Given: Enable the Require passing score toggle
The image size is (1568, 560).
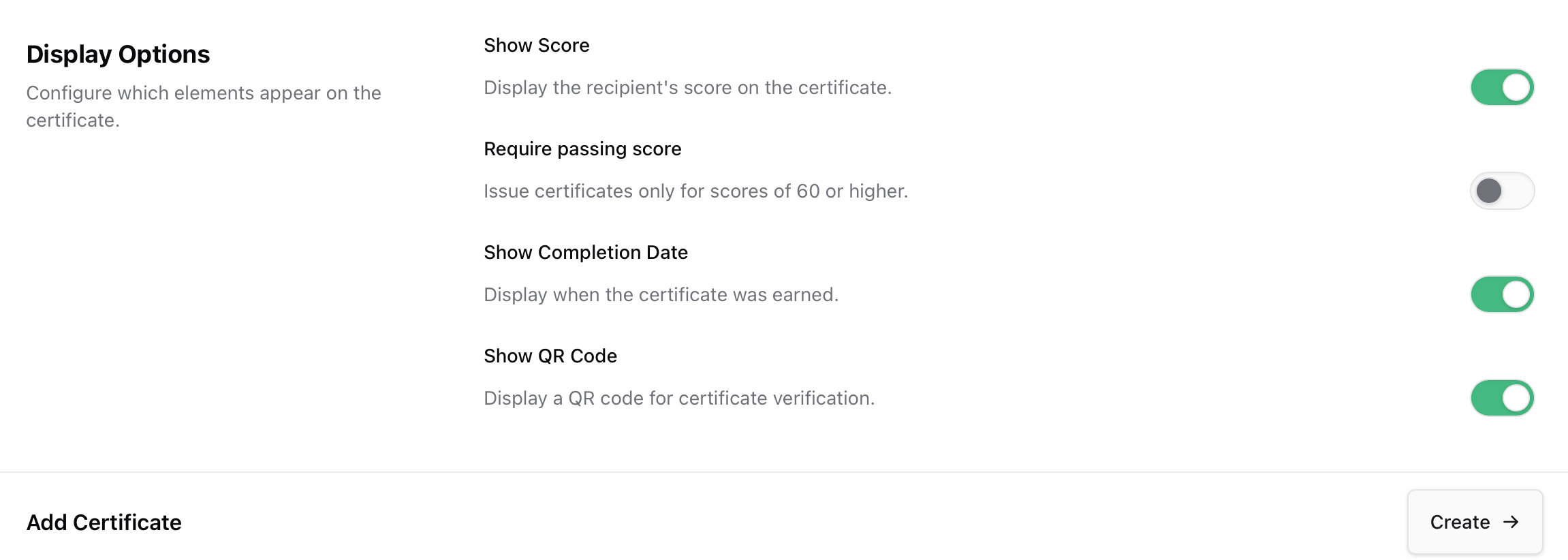Looking at the screenshot, I should click(x=1502, y=191).
